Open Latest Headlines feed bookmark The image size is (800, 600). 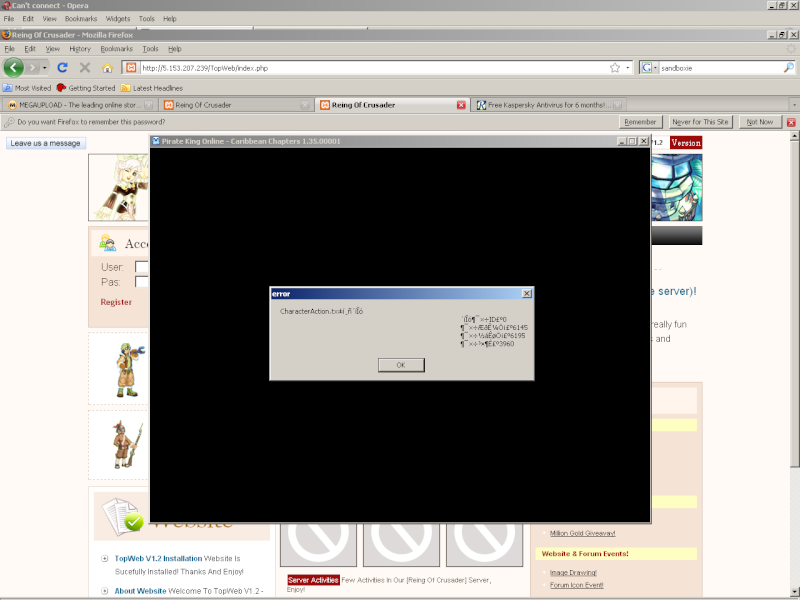click(x=152, y=88)
